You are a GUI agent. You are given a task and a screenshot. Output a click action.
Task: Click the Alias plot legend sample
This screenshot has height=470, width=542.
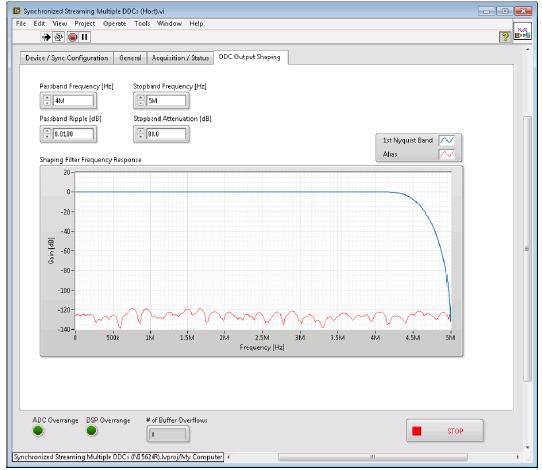tap(447, 154)
